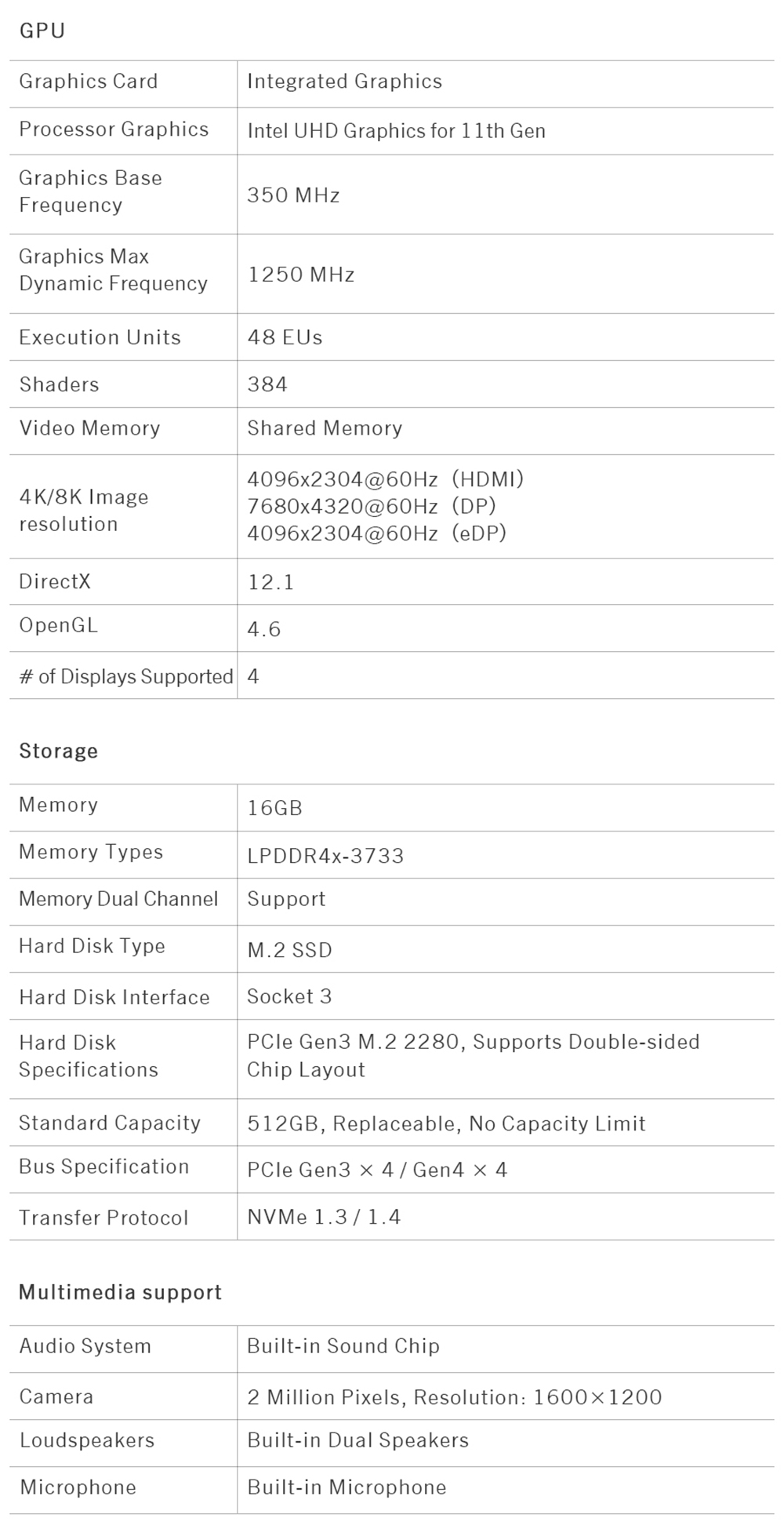Click the Shaders row label
784x1536 pixels.
click(59, 384)
